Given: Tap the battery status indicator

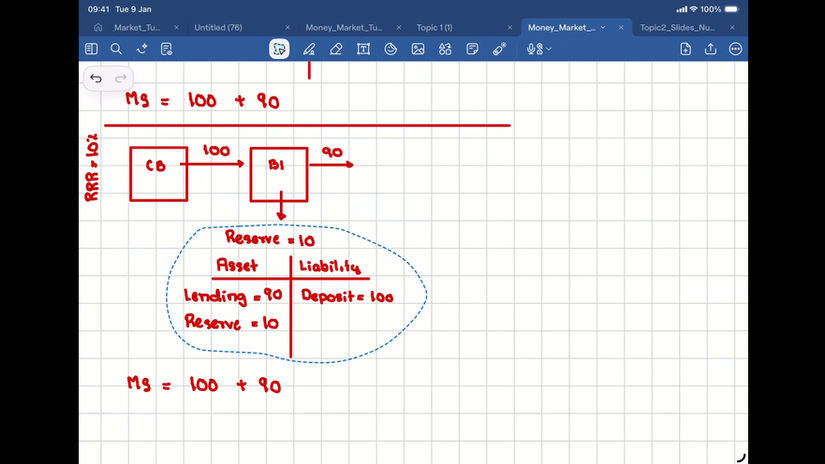Looking at the screenshot, I should (x=732, y=9).
